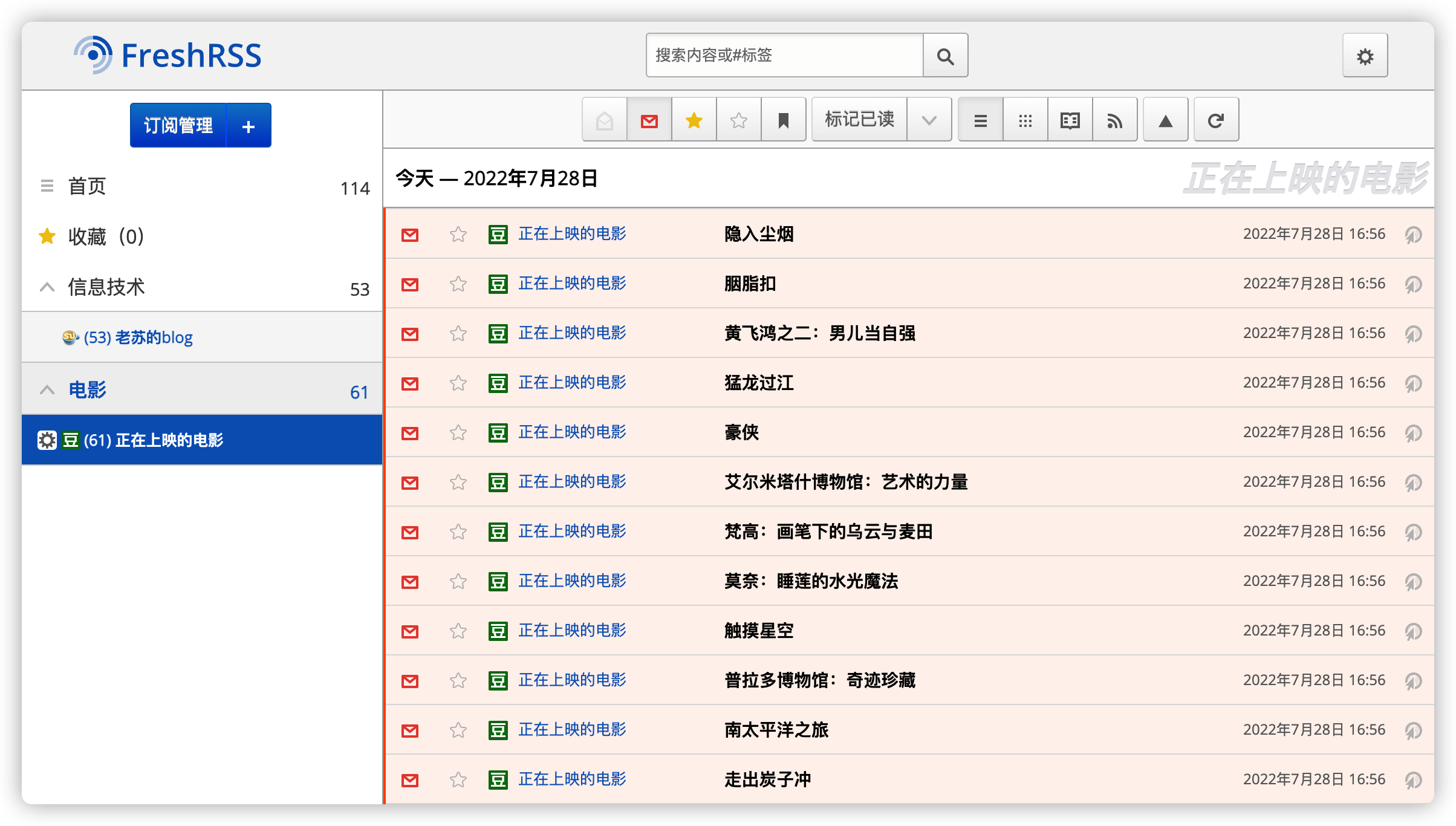Toggle the show unread articles filter

click(649, 120)
